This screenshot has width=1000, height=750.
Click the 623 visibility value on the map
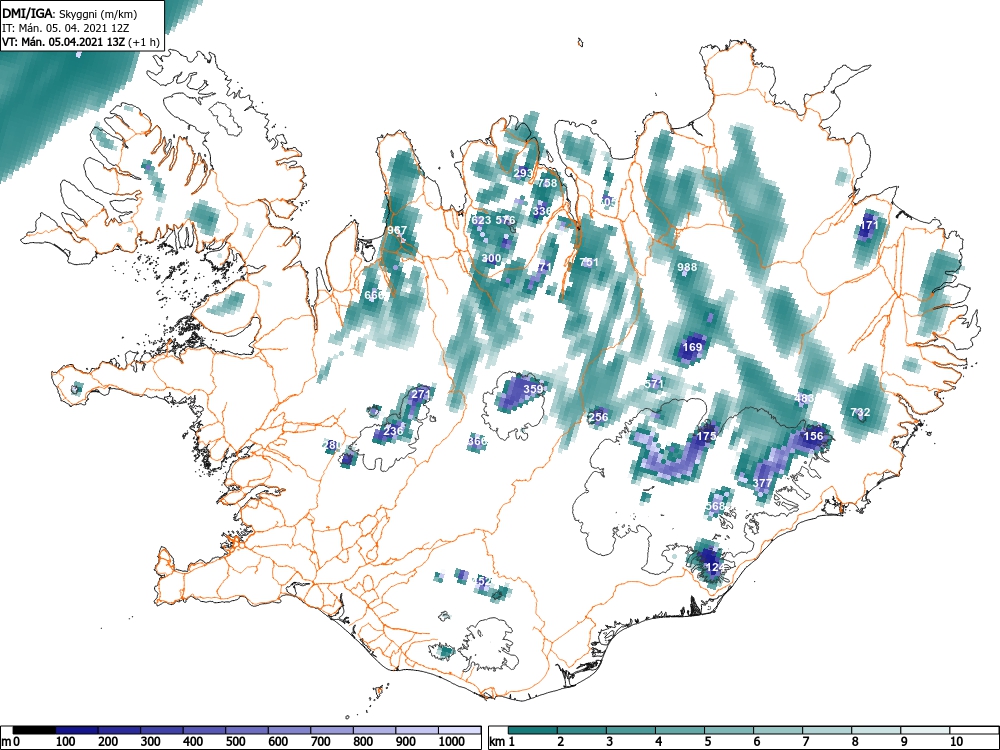click(x=481, y=220)
